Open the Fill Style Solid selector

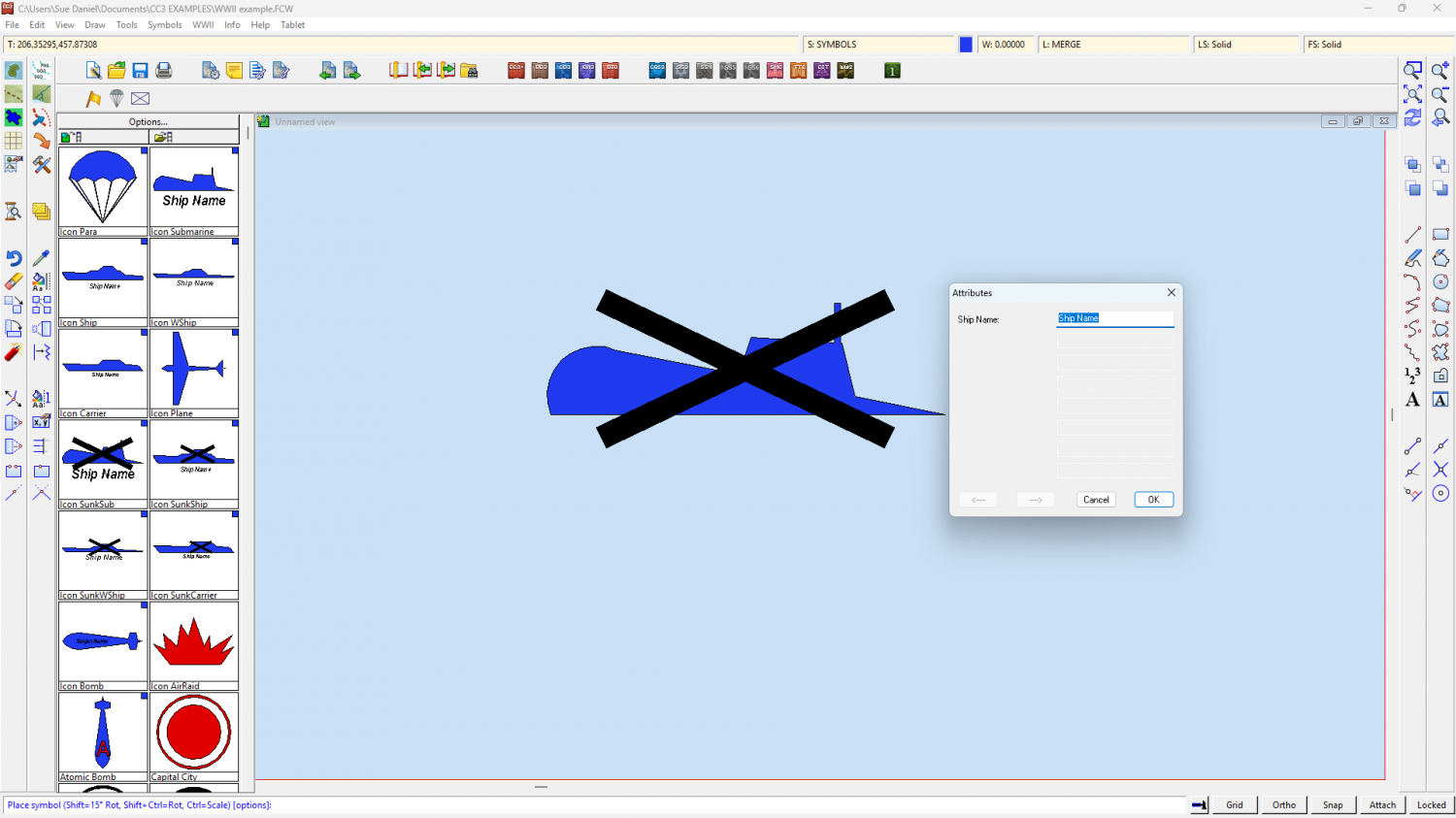[1376, 45]
